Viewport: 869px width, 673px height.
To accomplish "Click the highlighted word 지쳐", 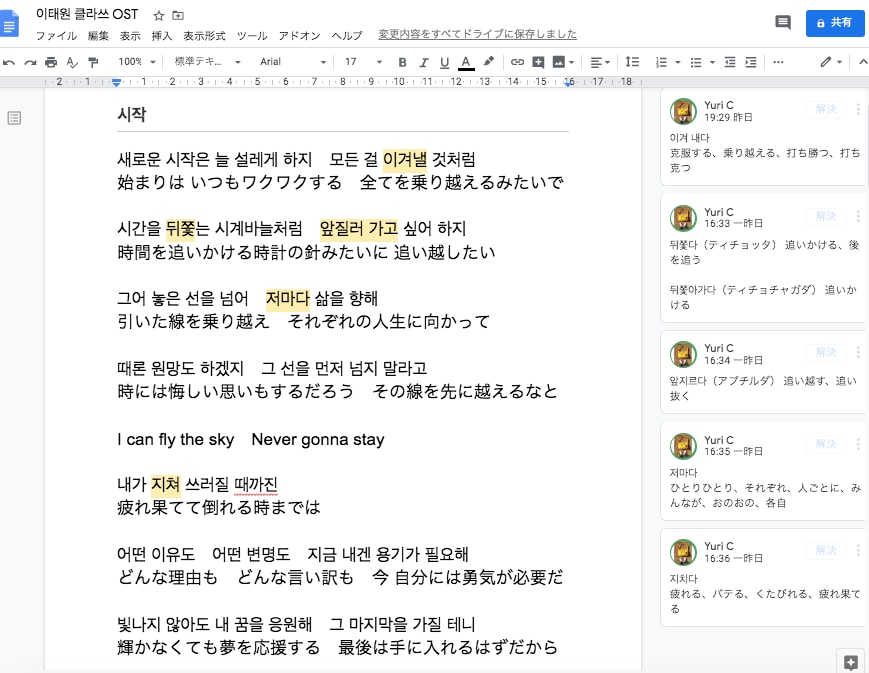I will click(165, 484).
